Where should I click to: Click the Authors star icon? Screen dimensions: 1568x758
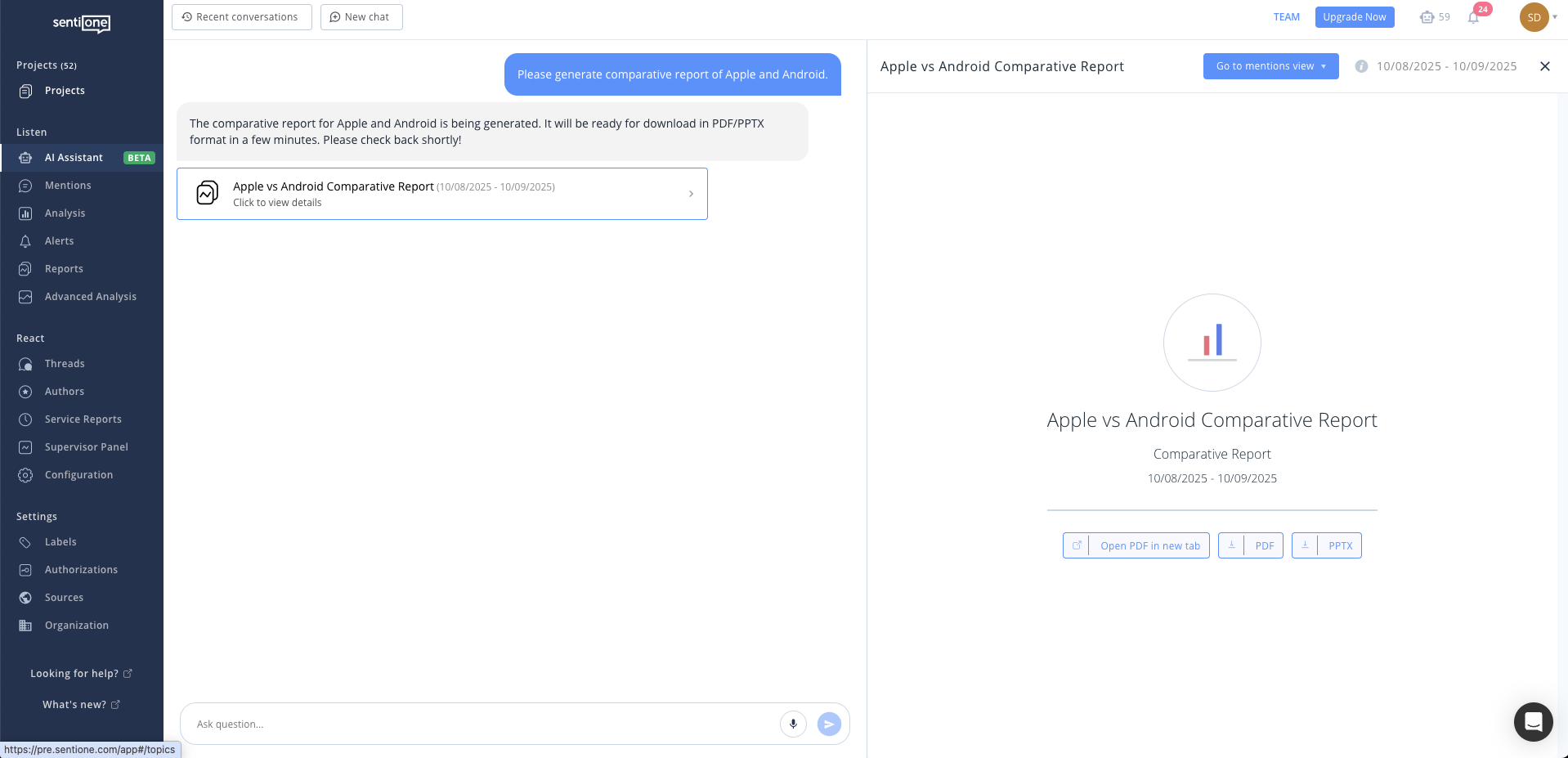coord(25,392)
